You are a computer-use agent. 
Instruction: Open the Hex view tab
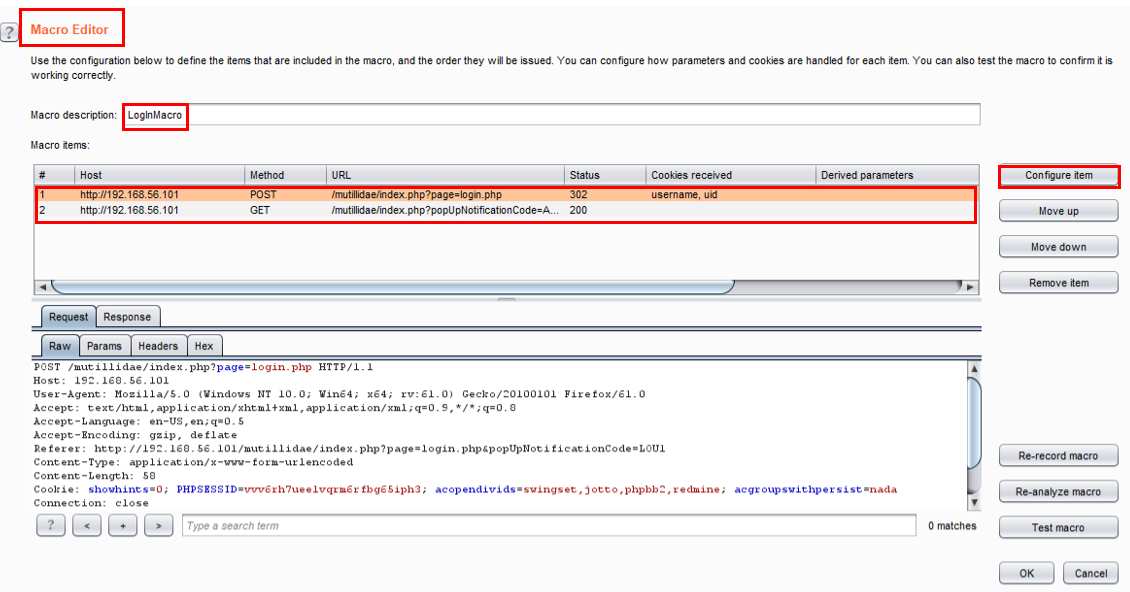[204, 346]
